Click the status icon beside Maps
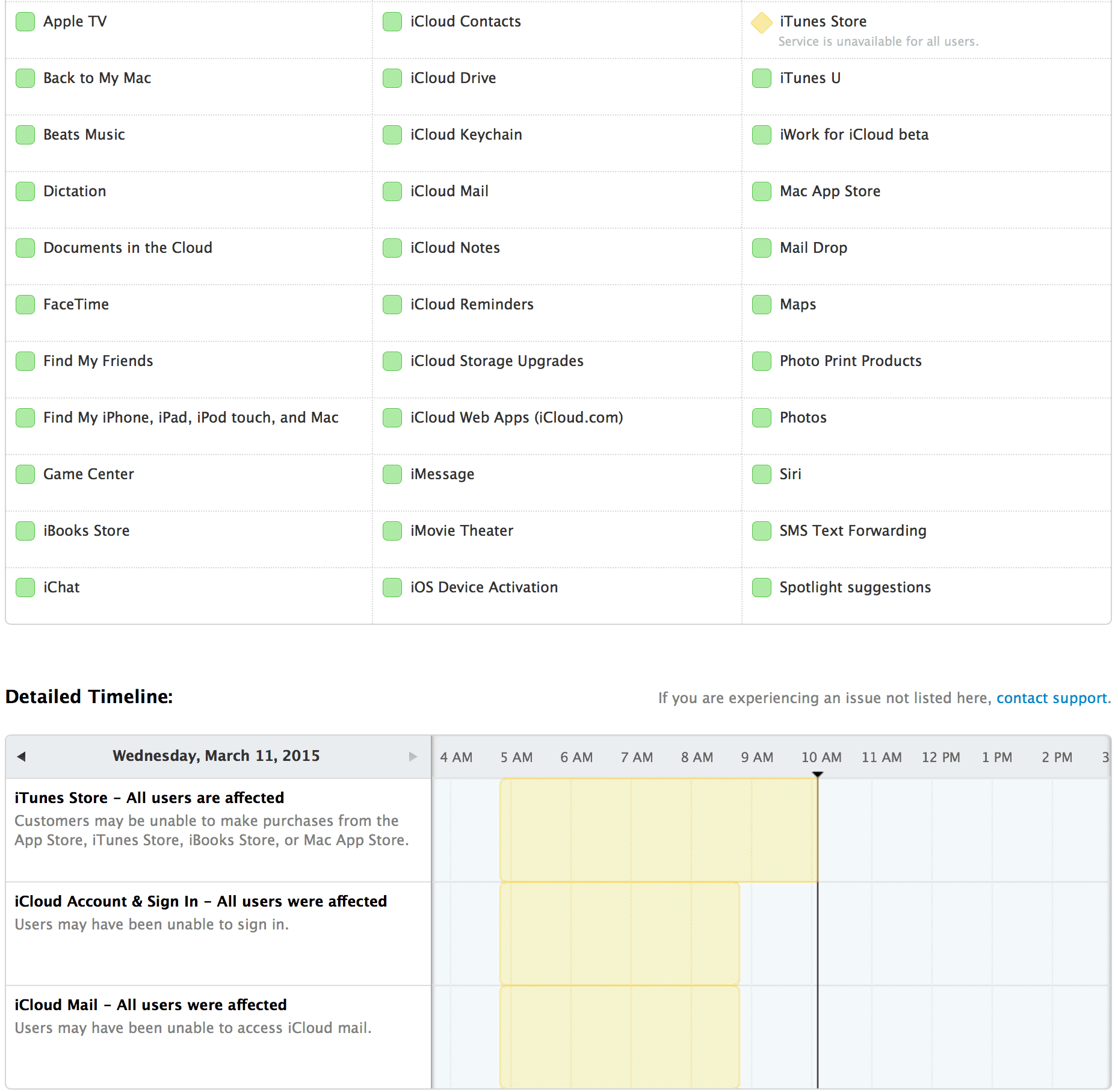The image size is (1118, 1092). (762, 305)
